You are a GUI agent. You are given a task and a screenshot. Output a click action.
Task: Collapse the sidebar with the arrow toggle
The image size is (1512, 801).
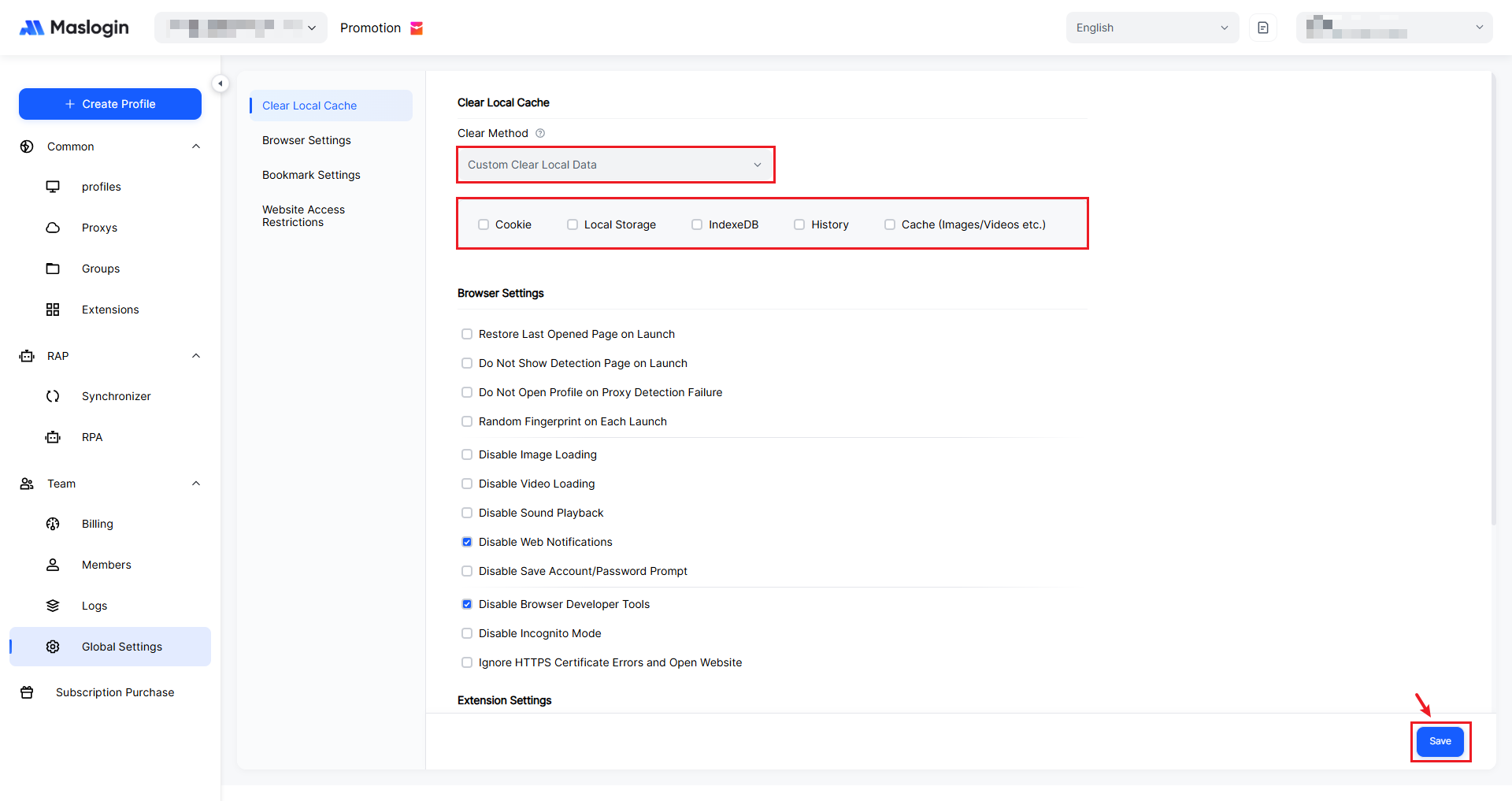pyautogui.click(x=220, y=83)
